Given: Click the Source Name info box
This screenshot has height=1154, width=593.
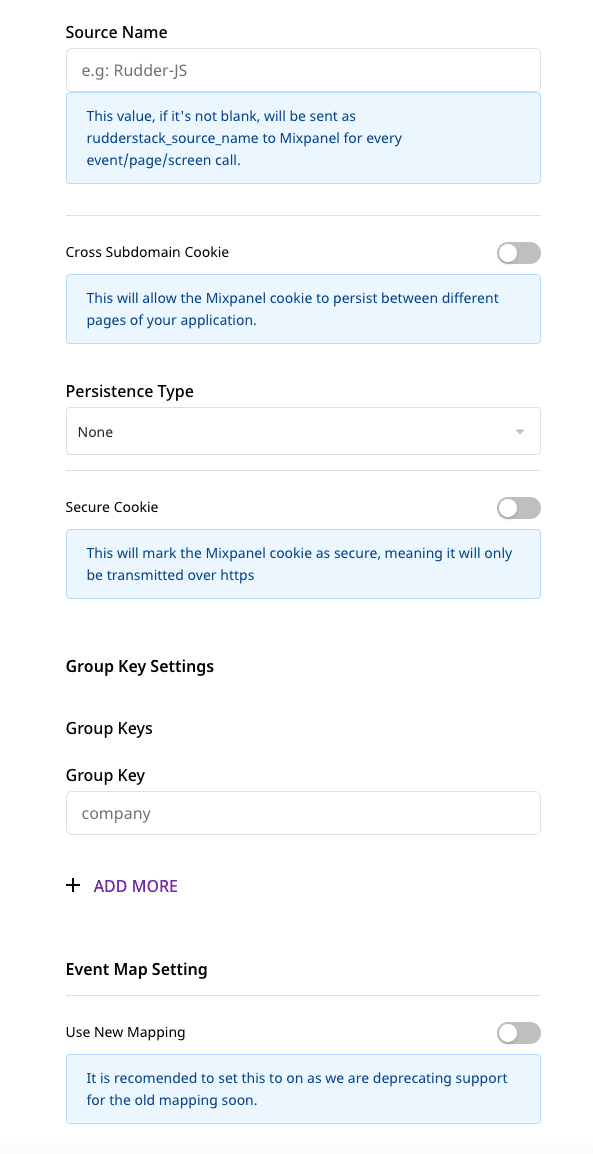Looking at the screenshot, I should click(303, 137).
